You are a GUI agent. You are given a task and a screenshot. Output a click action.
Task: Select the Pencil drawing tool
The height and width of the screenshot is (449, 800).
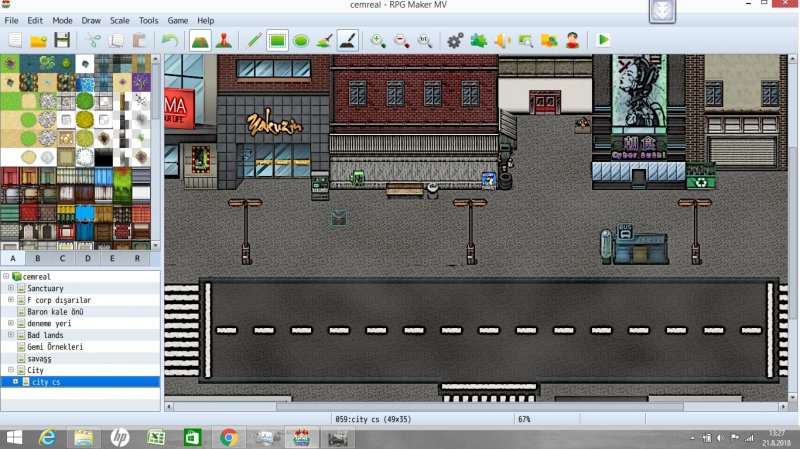click(x=254, y=40)
